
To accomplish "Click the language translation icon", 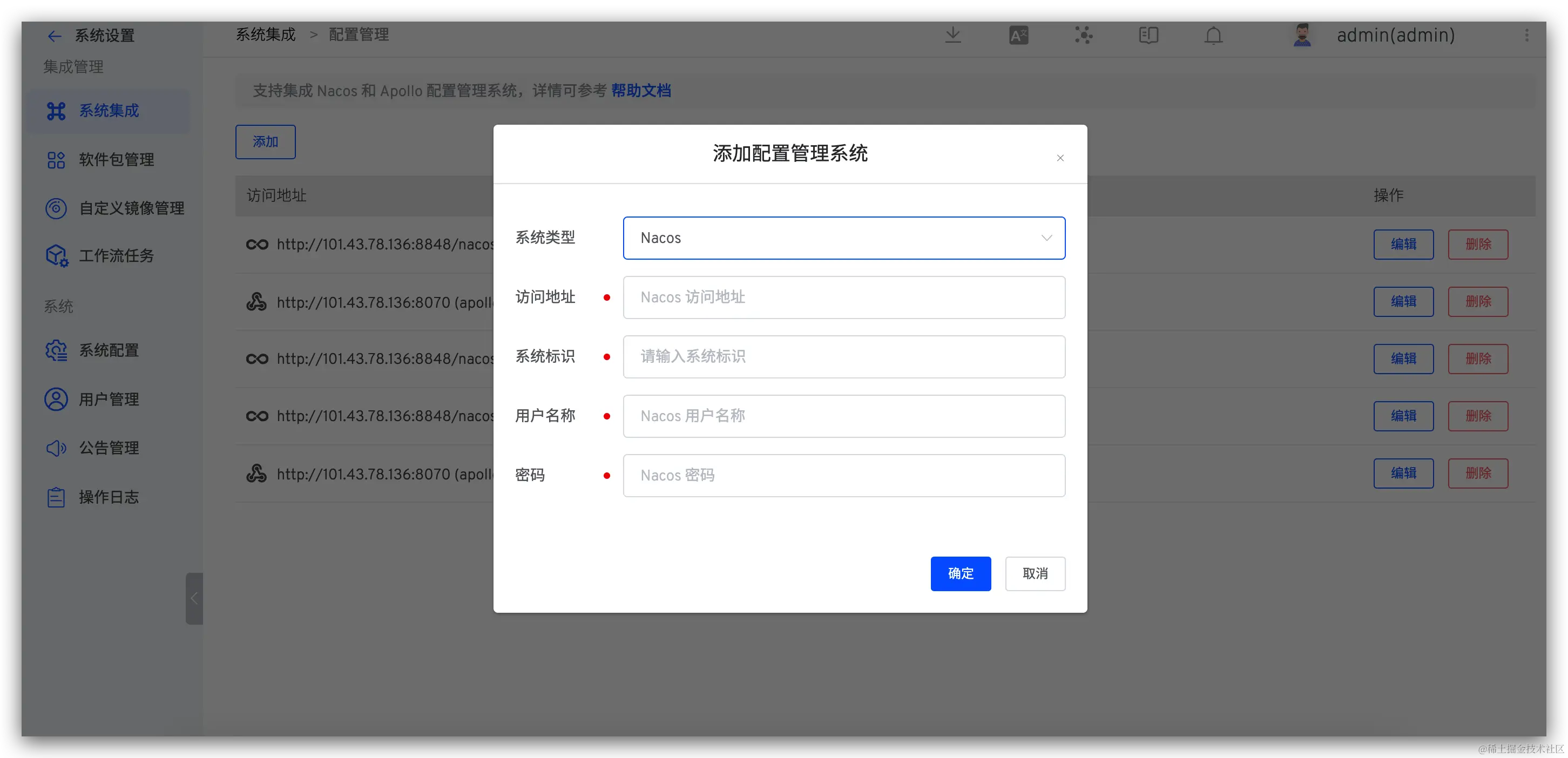I will 1018,35.
